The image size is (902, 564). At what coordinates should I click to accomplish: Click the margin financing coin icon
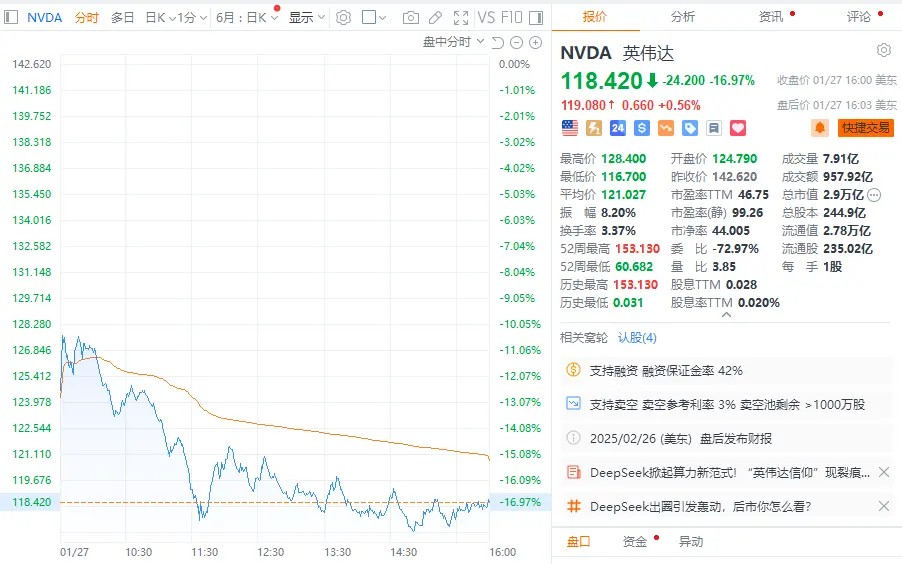pyautogui.click(x=574, y=369)
